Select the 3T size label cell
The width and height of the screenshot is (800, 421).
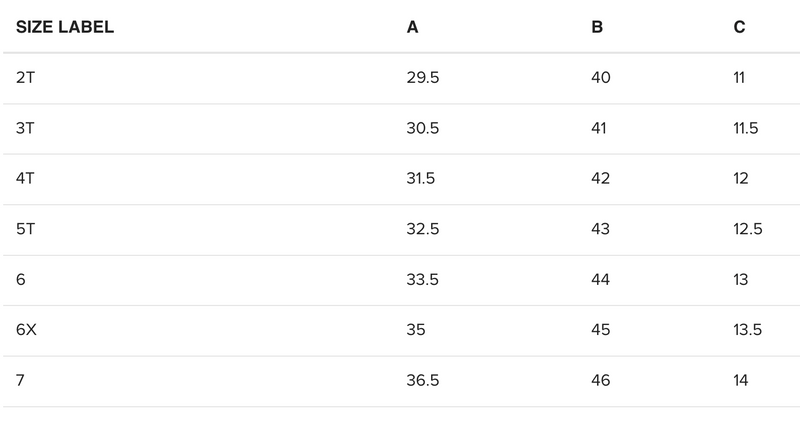coord(25,128)
